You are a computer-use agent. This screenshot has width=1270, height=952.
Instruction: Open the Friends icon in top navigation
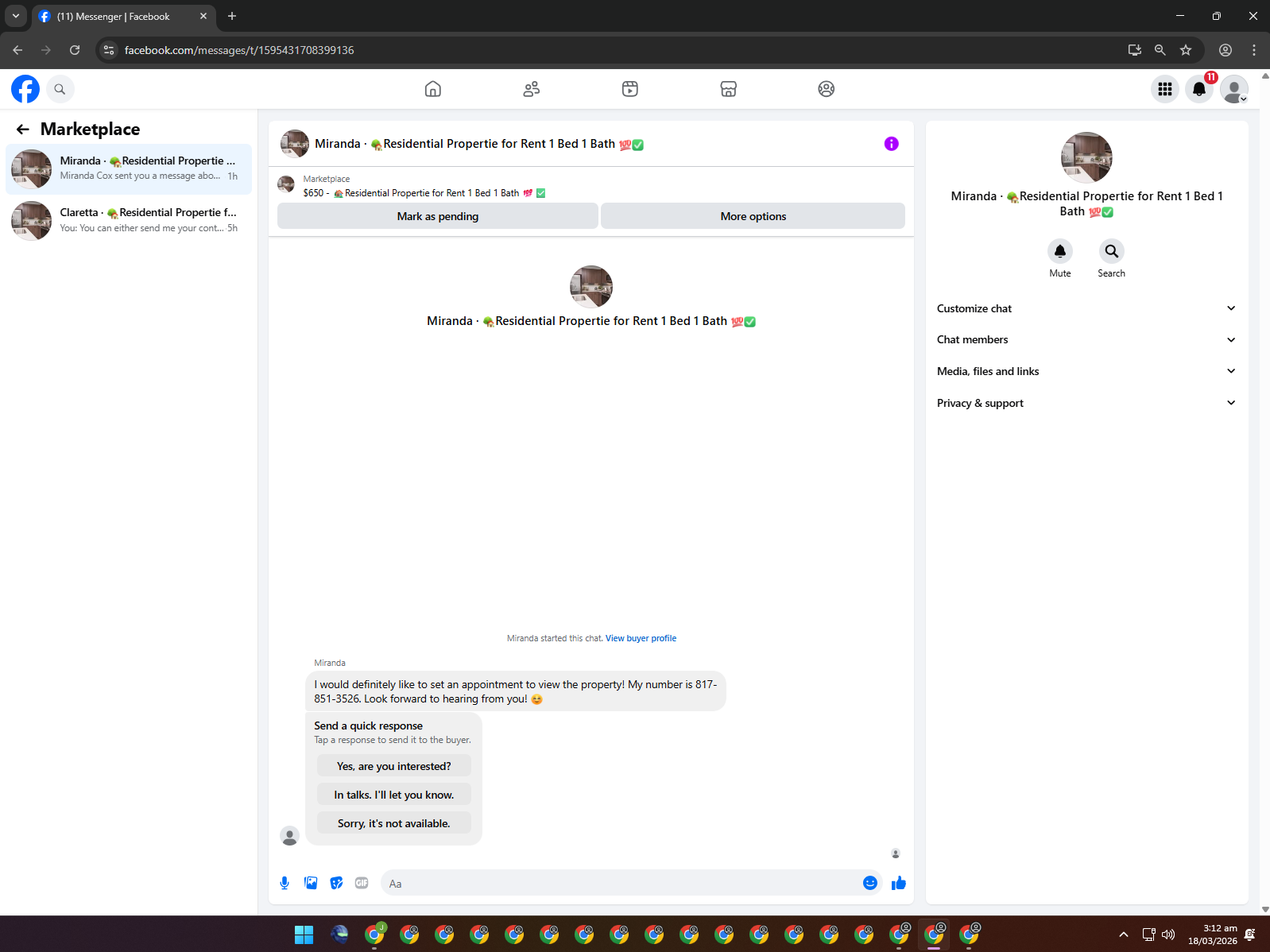[x=532, y=89]
